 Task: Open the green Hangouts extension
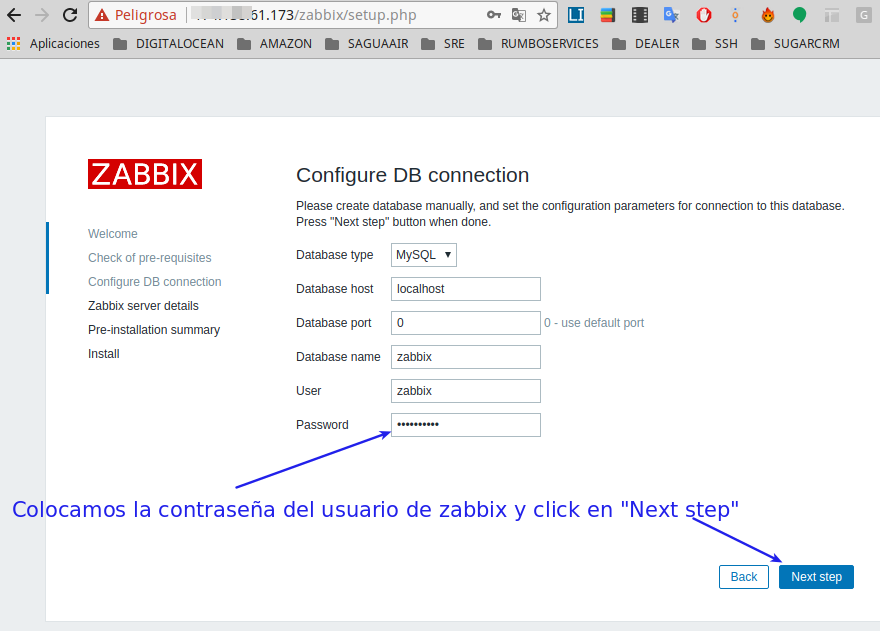click(x=800, y=15)
